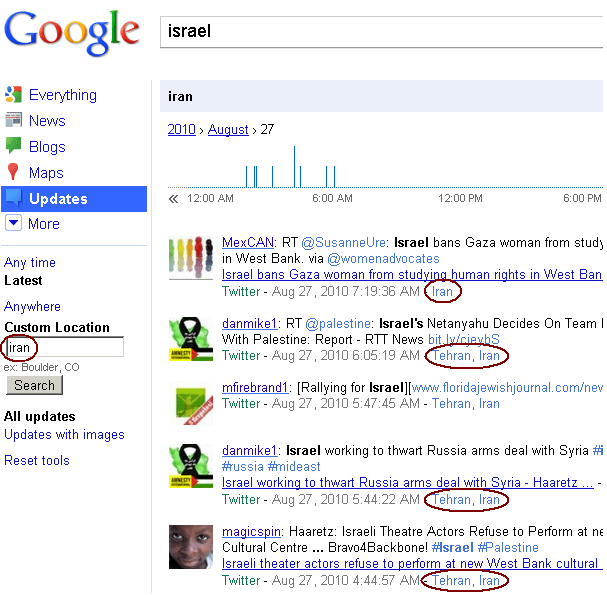Open Israel bans Gaza woman article link

click(x=412, y=274)
